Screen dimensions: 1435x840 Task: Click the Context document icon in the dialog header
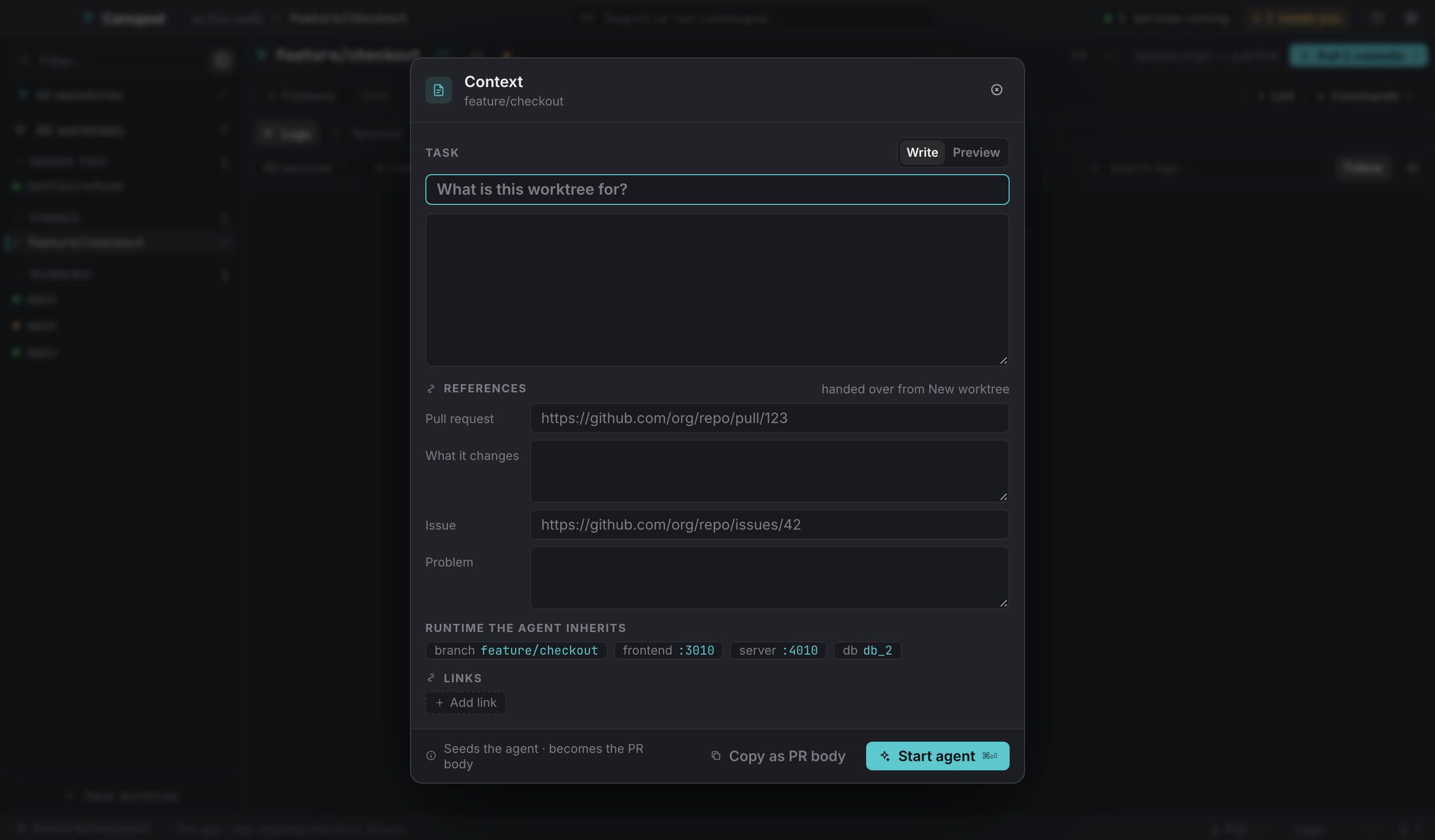(439, 90)
